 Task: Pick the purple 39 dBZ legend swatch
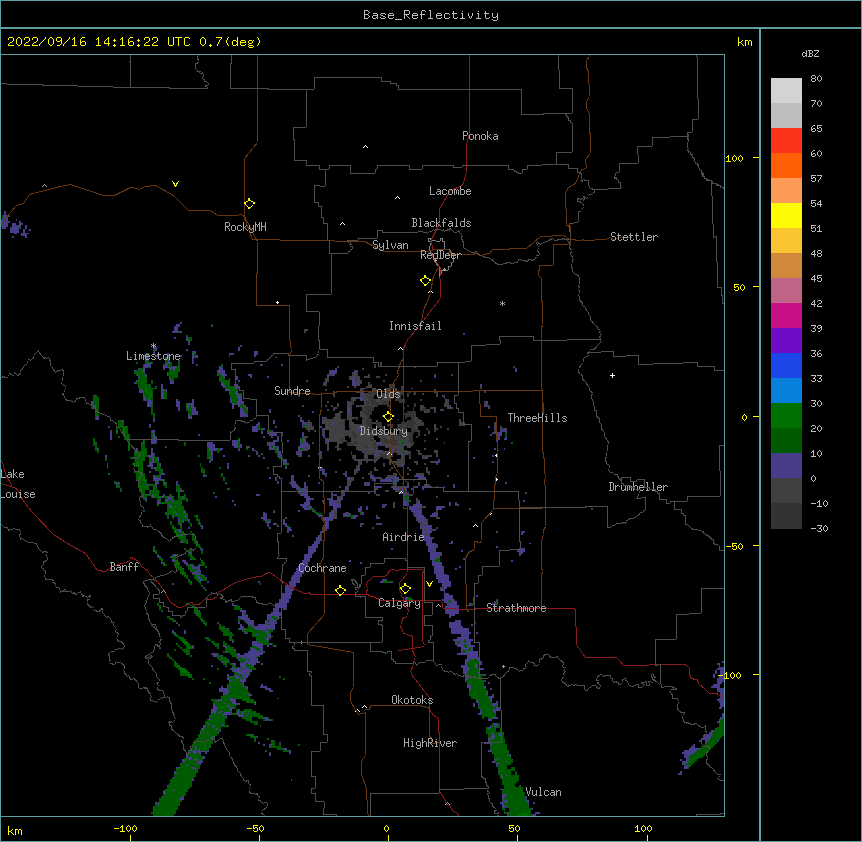(786, 341)
